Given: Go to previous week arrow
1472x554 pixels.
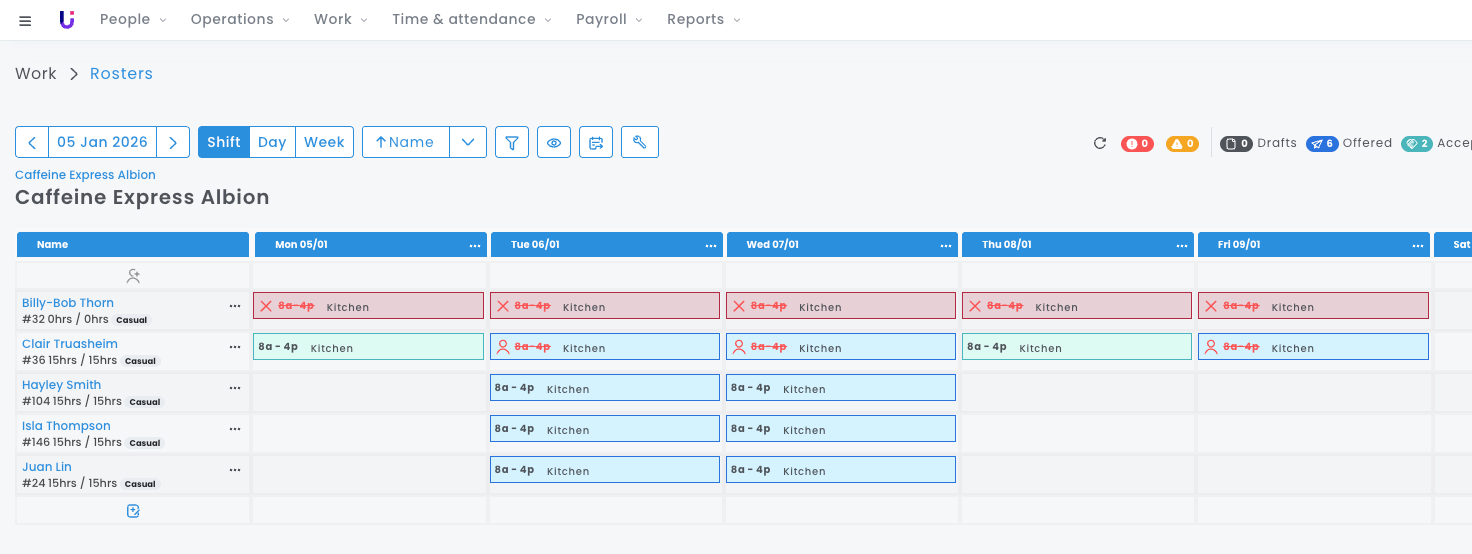Looking at the screenshot, I should coord(32,142).
